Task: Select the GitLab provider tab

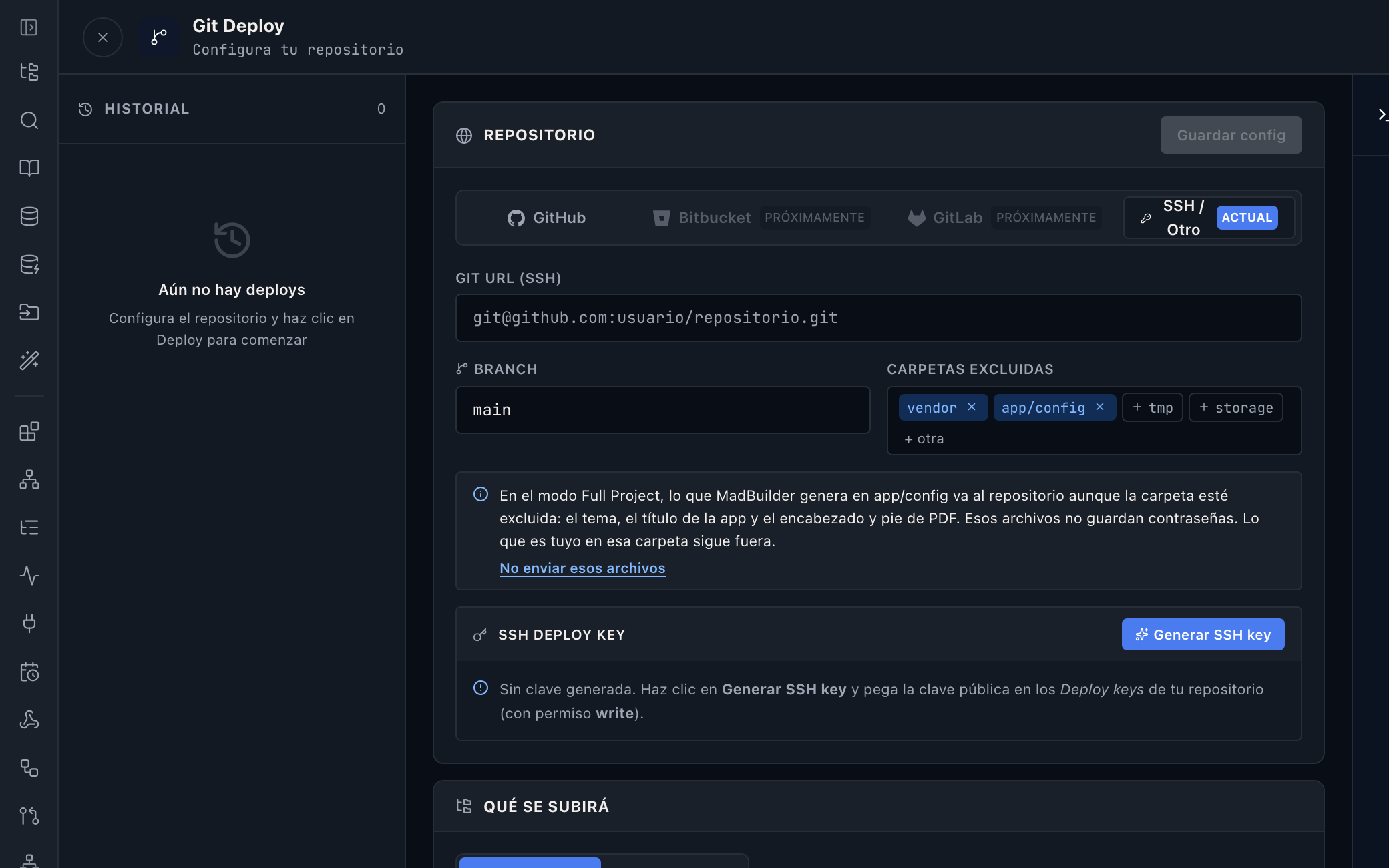Action: click(1004, 218)
